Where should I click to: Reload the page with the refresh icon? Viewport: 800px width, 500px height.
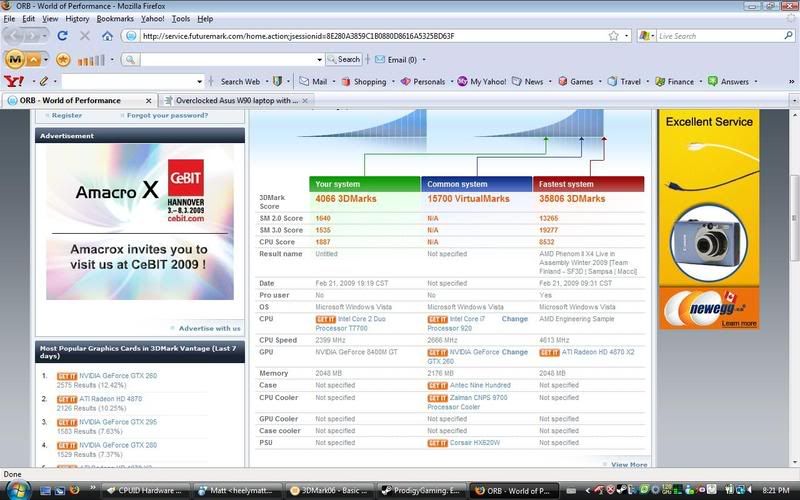click(62, 36)
